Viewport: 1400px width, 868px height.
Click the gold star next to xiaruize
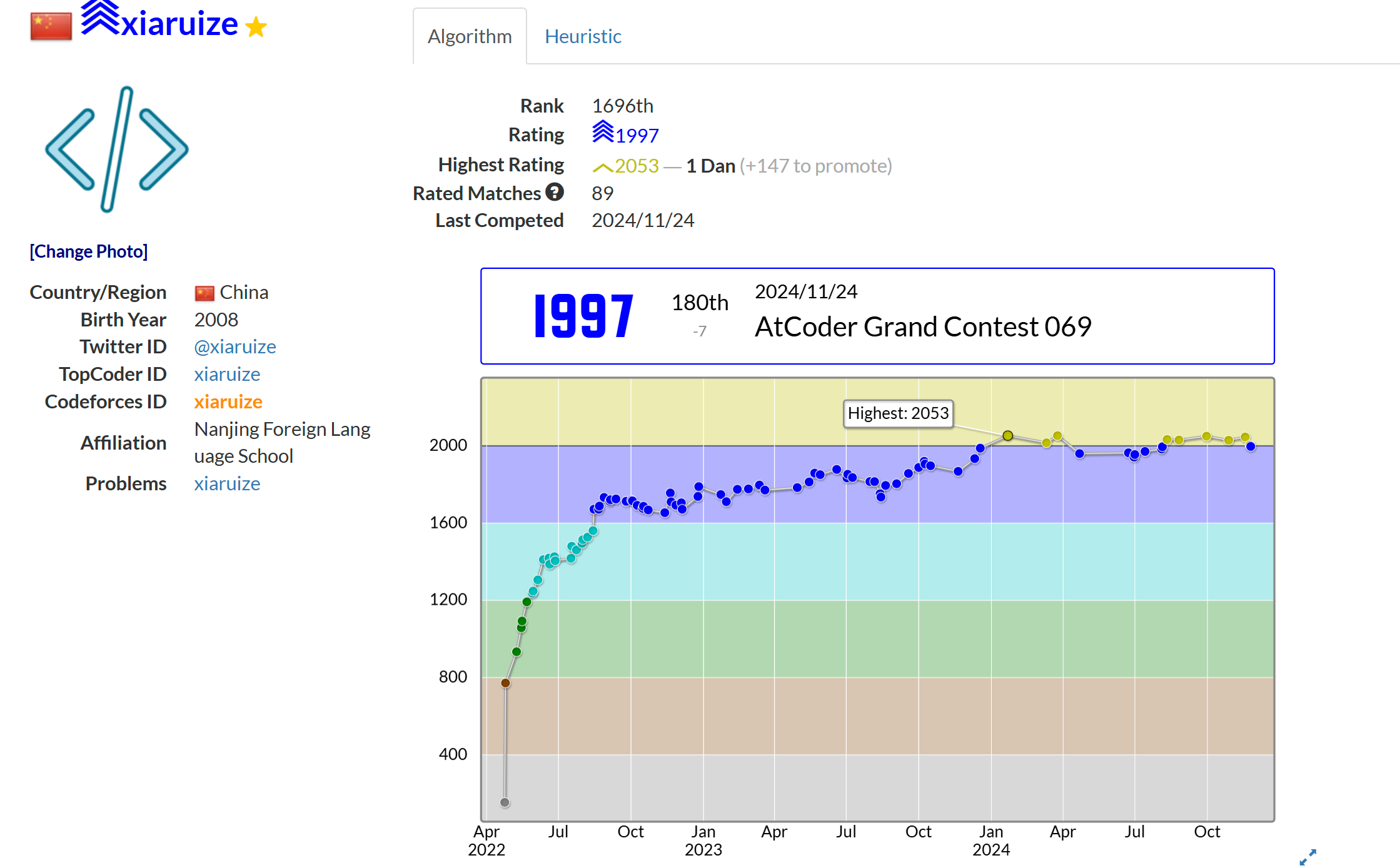click(256, 27)
